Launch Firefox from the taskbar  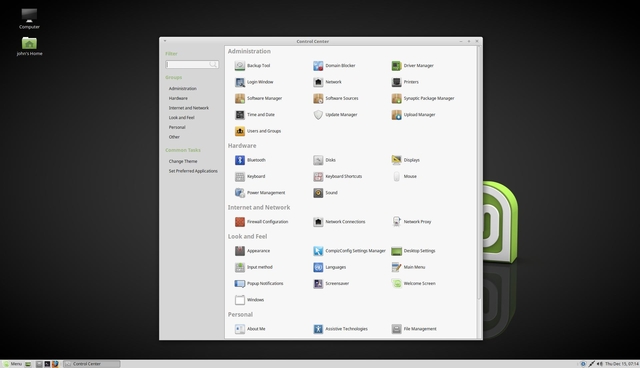[x=55, y=364]
